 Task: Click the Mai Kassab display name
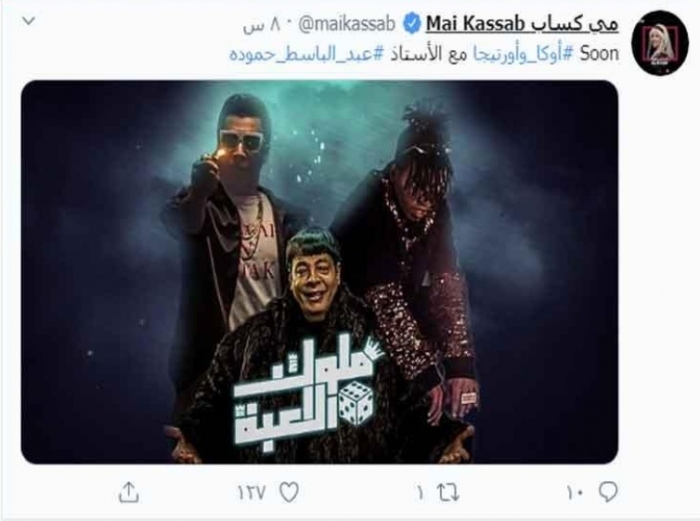point(475,24)
